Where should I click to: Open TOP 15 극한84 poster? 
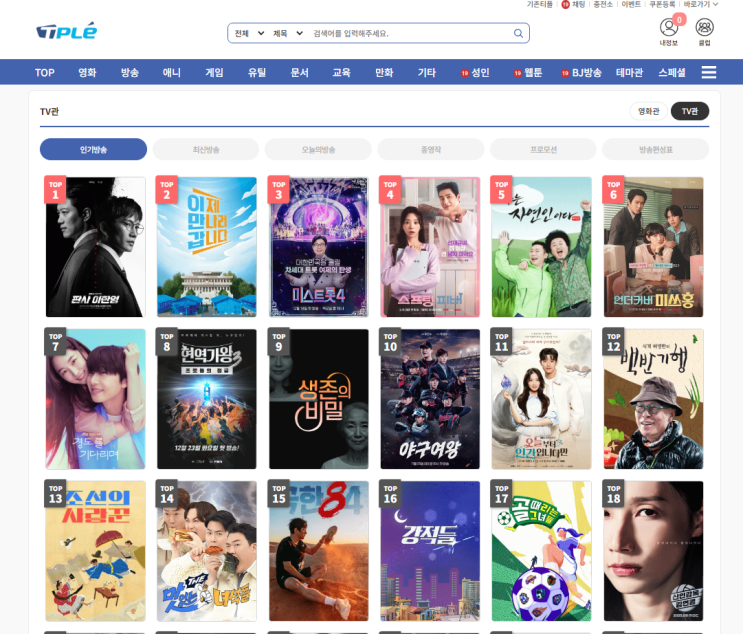click(318, 551)
